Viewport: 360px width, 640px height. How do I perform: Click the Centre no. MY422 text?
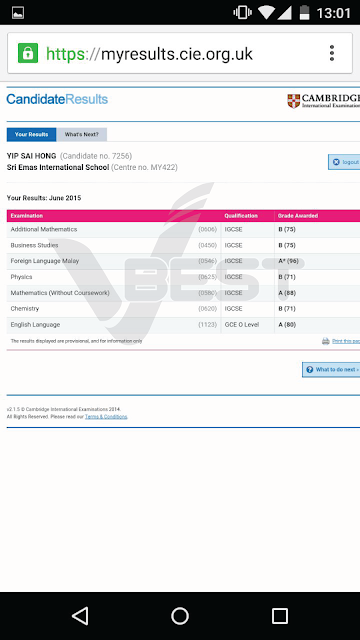click(144, 167)
